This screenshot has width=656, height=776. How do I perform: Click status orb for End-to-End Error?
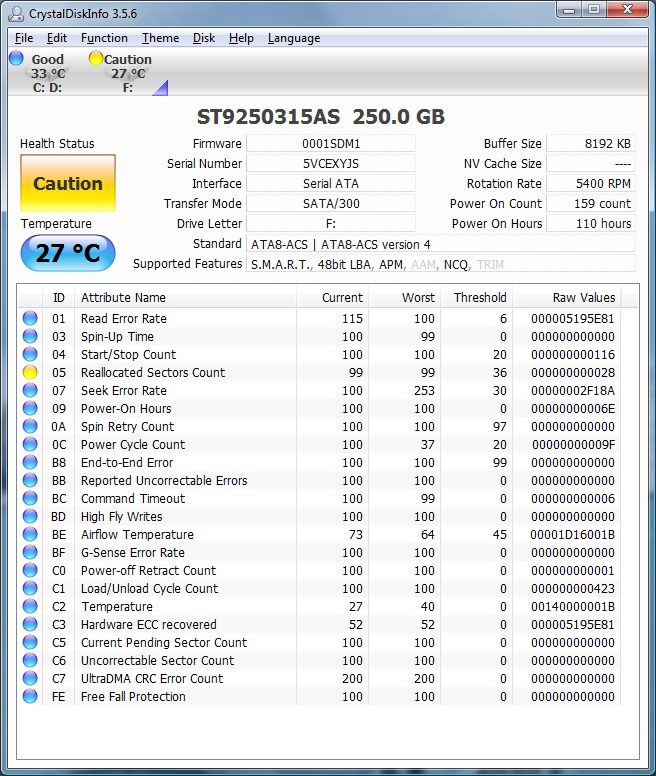coord(30,462)
